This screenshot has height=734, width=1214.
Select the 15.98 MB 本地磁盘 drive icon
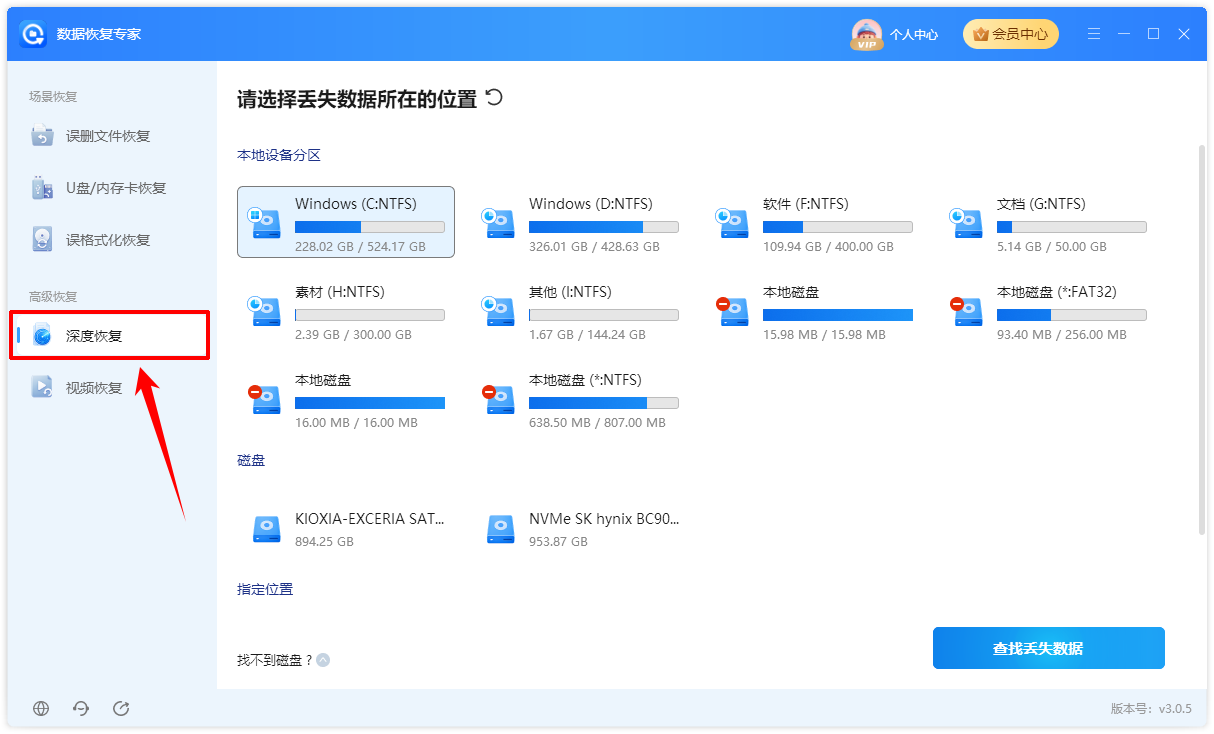tap(733, 311)
